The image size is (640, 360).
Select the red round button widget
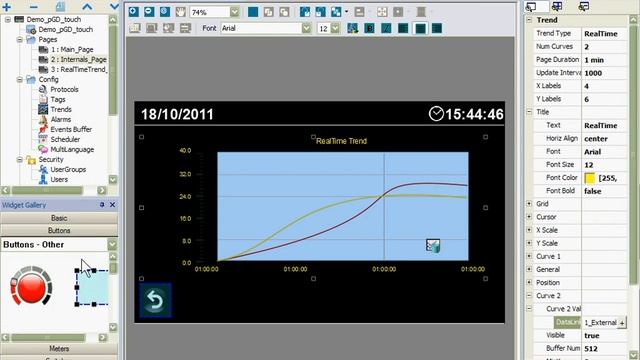(31, 286)
